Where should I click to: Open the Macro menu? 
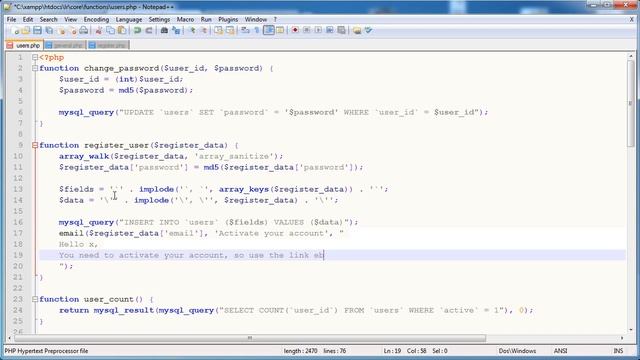point(185,19)
